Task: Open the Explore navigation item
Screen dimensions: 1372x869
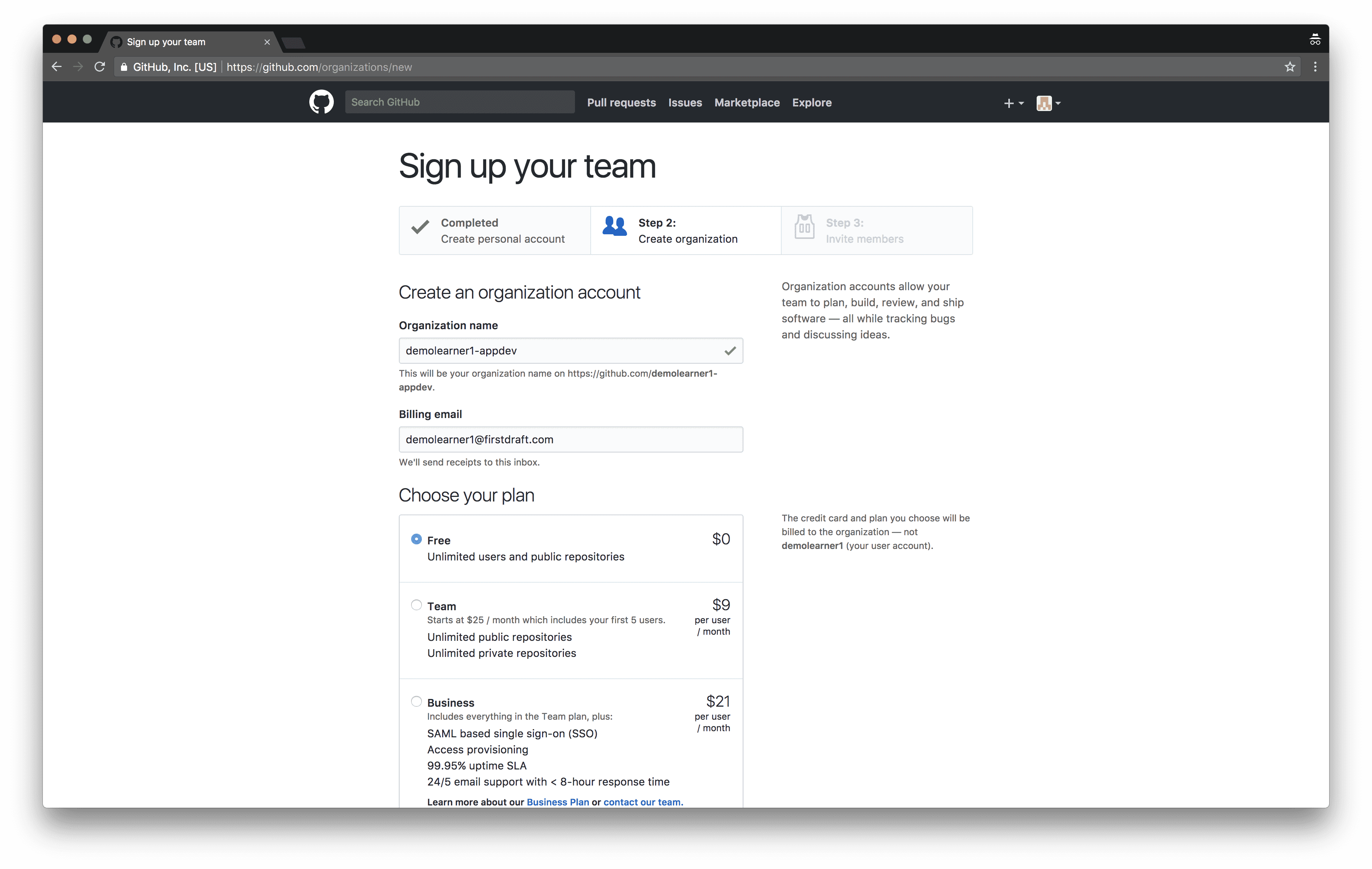Action: [x=812, y=103]
